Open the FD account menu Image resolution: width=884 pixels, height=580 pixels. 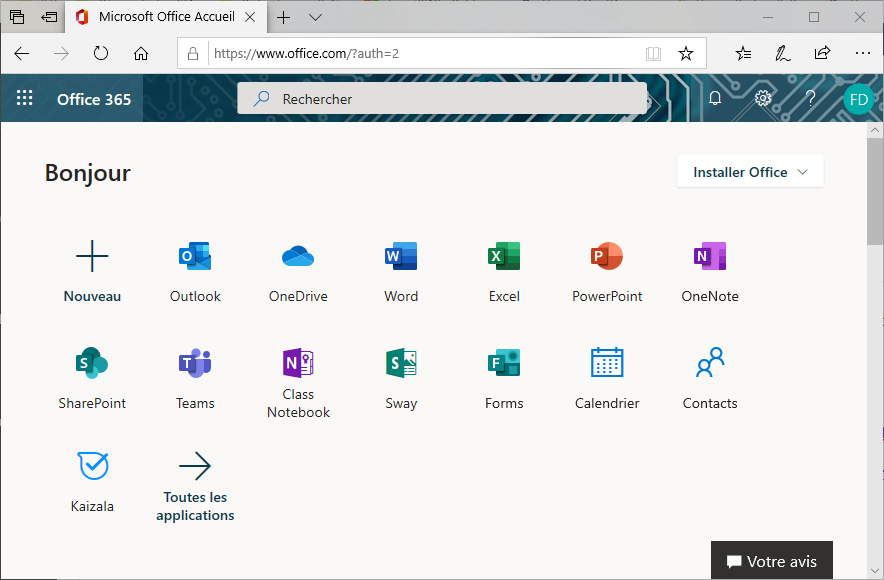859,99
